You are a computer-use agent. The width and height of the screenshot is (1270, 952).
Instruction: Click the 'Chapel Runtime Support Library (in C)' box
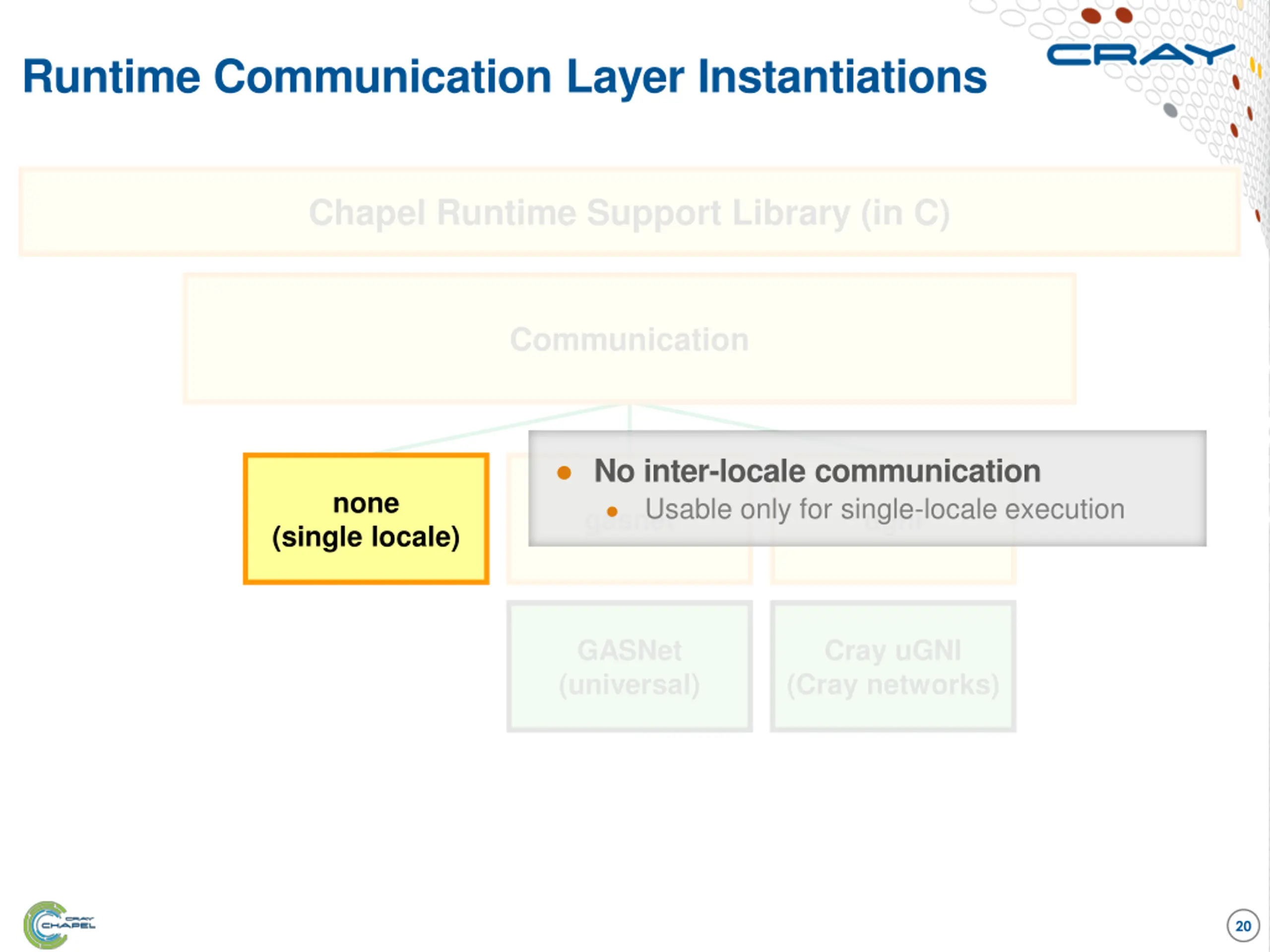tap(629, 212)
